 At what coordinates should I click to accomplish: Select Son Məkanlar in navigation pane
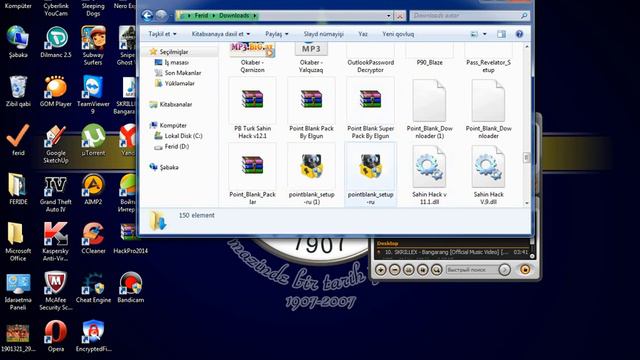(183, 73)
